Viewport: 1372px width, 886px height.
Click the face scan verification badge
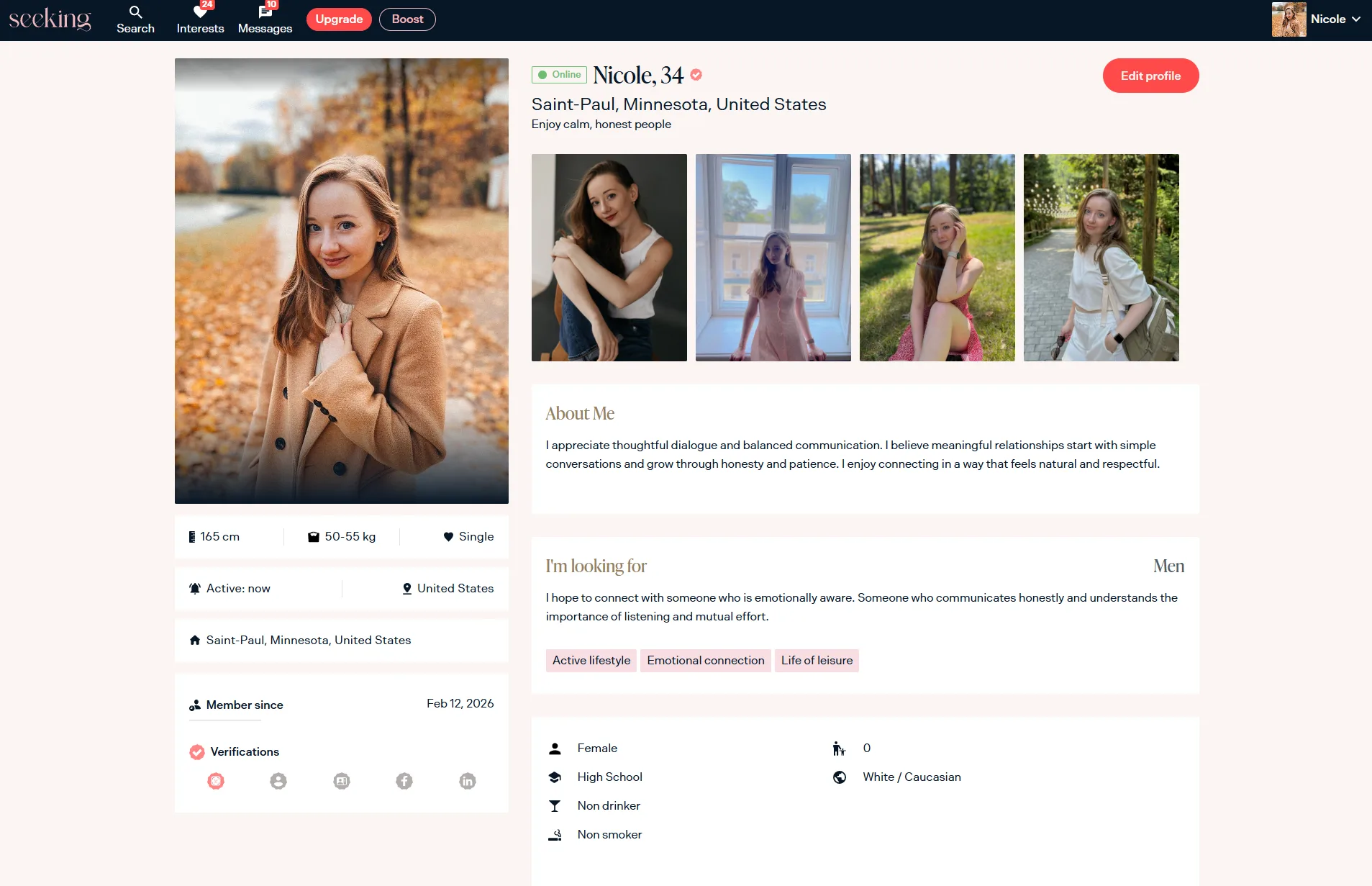pos(216,781)
